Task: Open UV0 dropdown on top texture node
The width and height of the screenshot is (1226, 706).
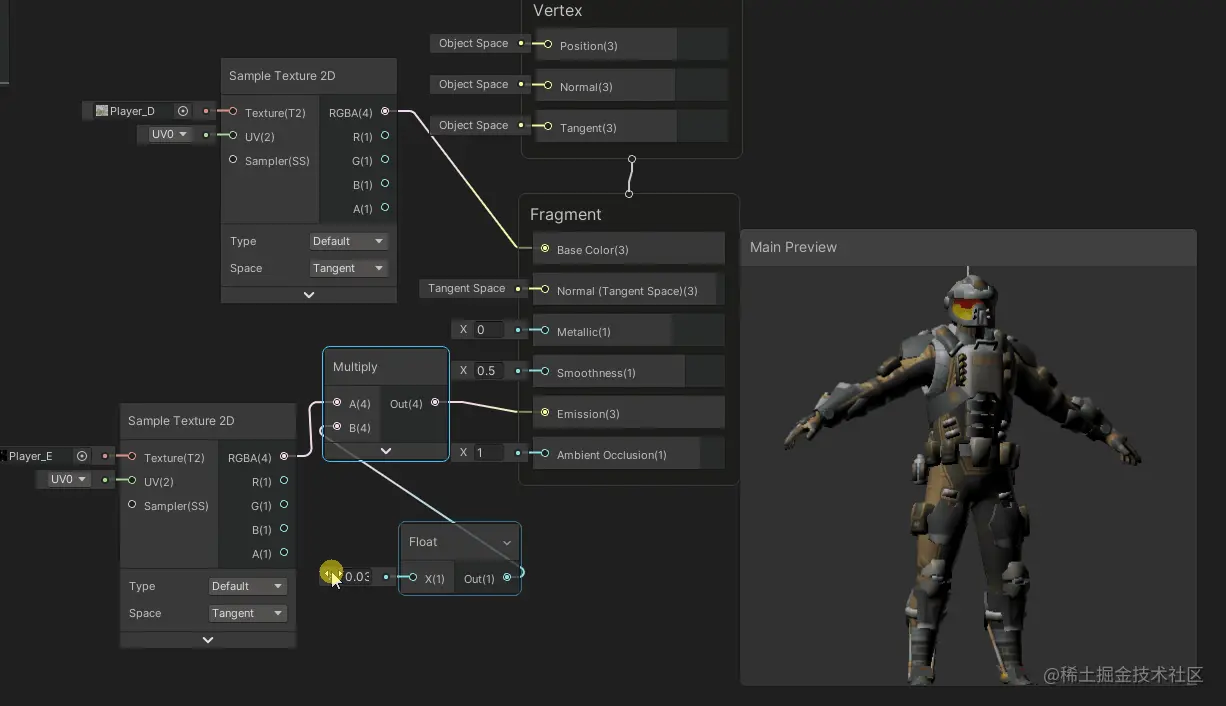Action: pyautogui.click(x=169, y=135)
